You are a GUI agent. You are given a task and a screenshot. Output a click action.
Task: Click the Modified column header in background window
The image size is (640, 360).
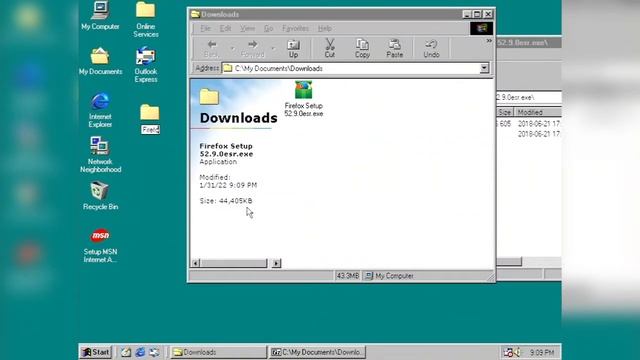point(538,112)
